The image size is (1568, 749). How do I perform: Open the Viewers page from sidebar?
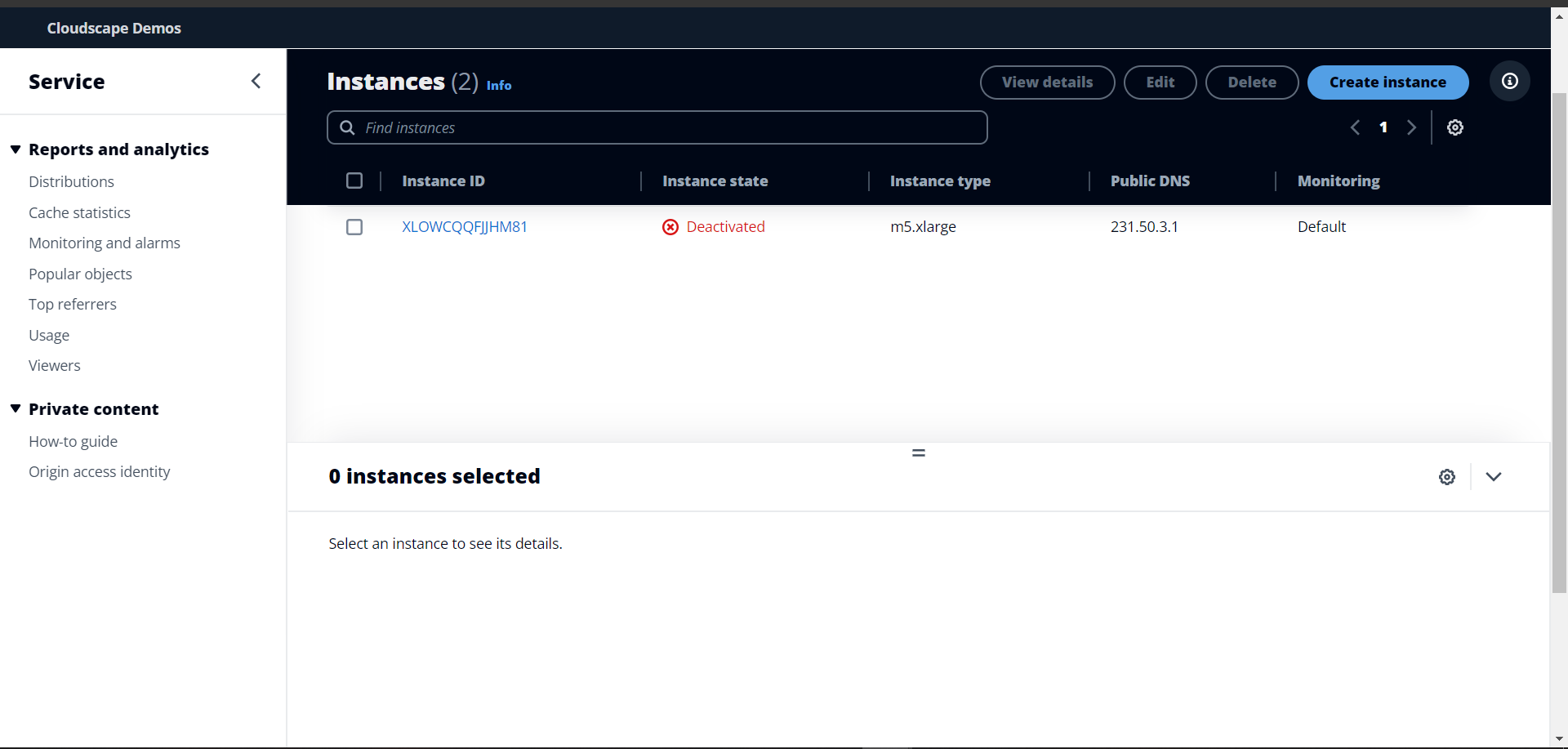pos(54,365)
